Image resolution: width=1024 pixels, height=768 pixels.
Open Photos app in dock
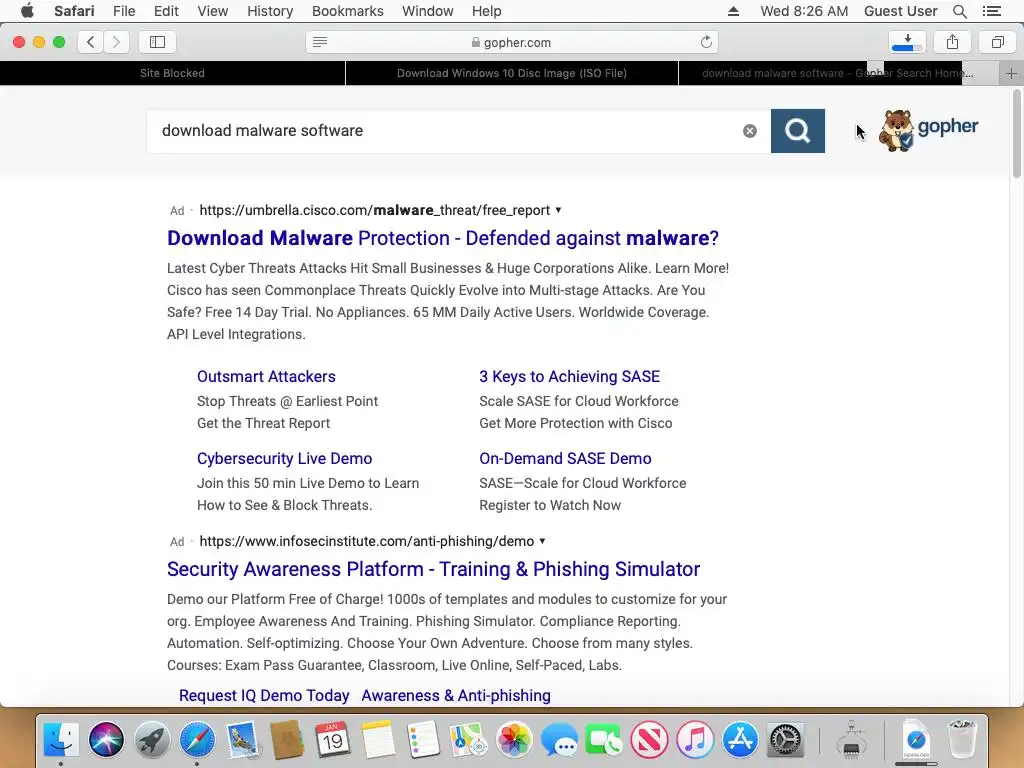(514, 740)
